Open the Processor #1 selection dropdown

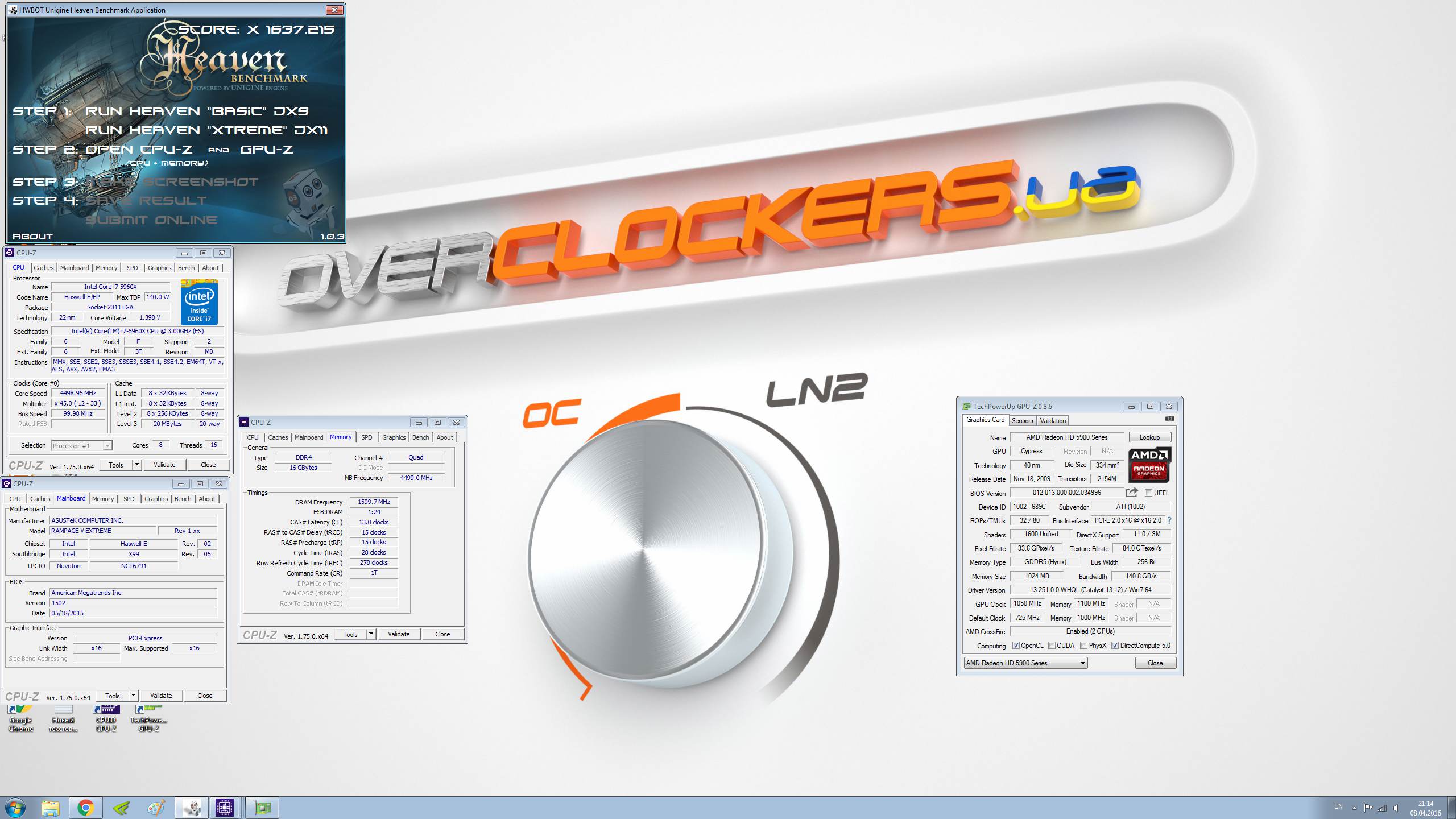(x=82, y=446)
